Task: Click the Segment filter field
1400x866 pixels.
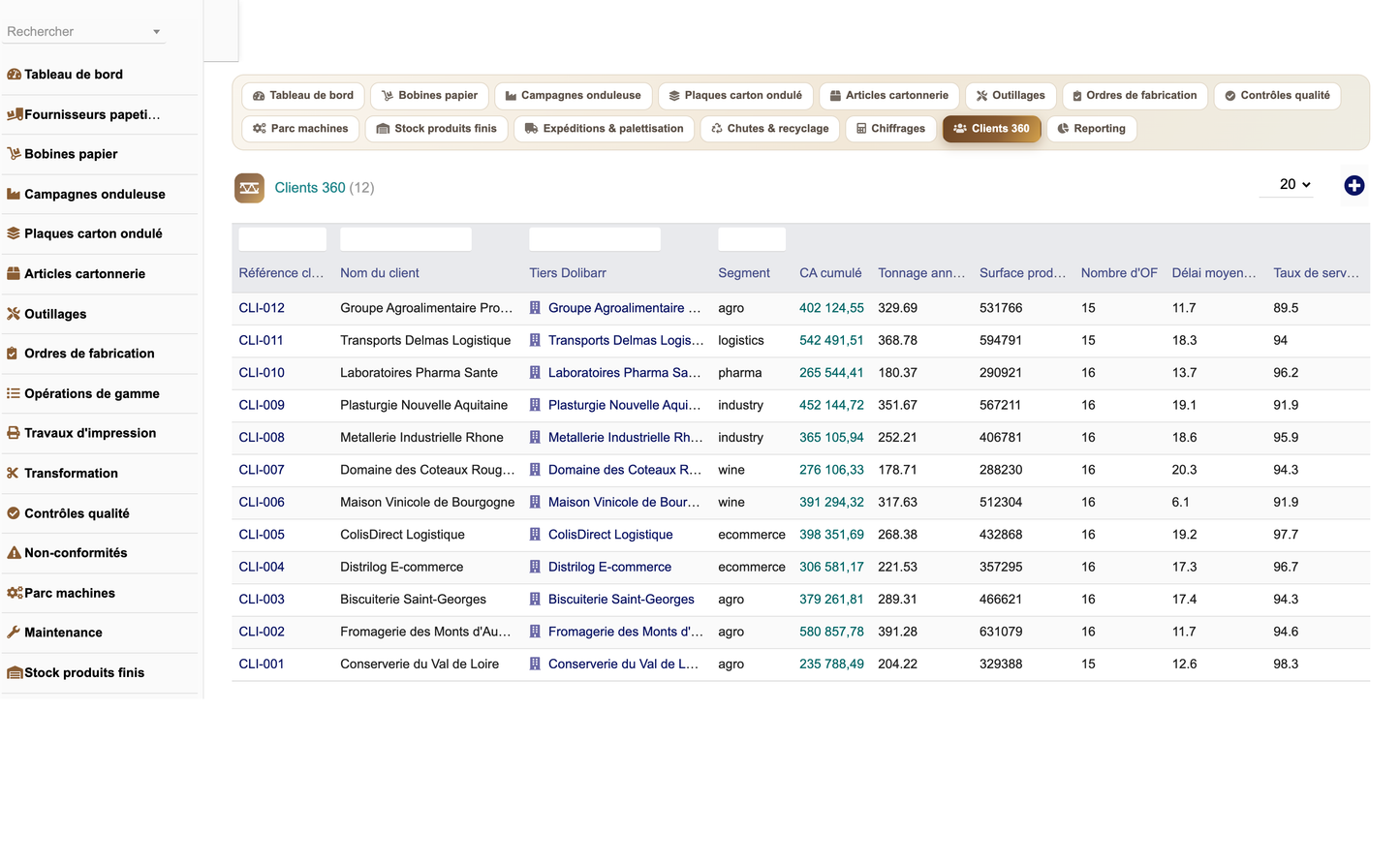Action: click(752, 239)
